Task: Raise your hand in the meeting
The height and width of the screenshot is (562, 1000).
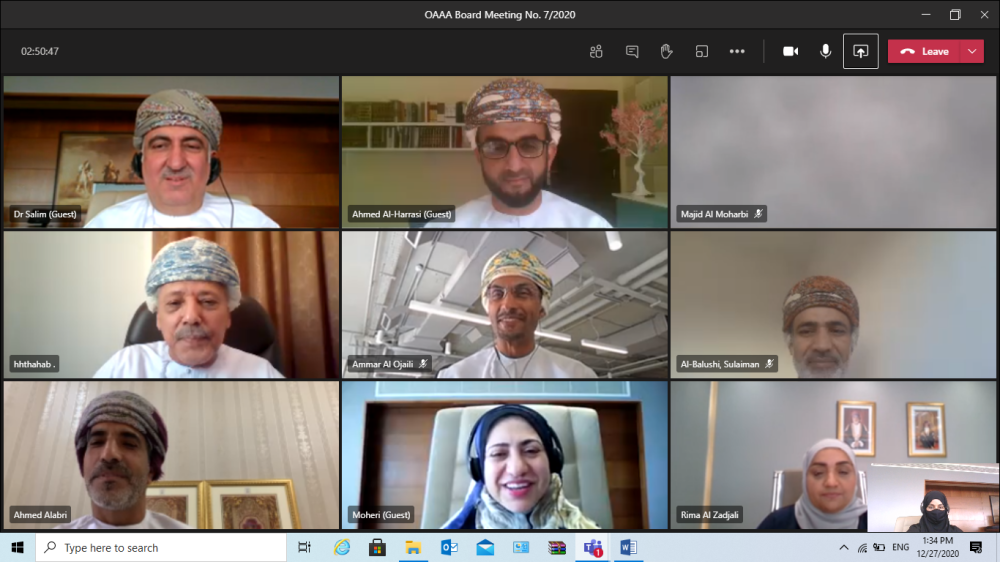Action: 666,51
